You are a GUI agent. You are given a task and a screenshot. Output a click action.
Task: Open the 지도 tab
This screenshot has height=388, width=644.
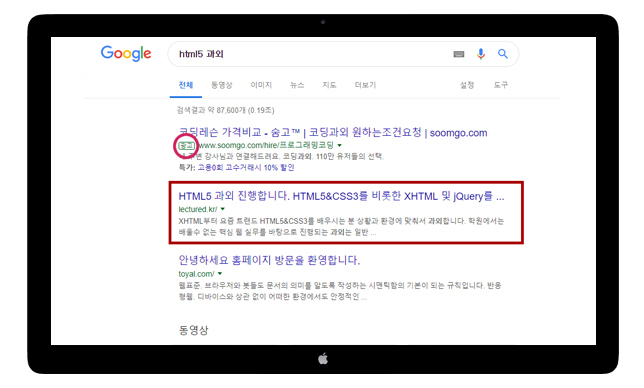[329, 85]
